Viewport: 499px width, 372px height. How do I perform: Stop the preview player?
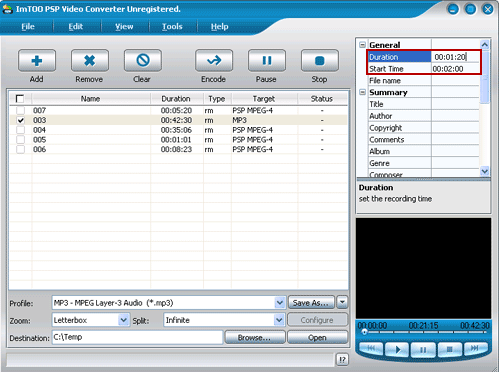coord(449,349)
